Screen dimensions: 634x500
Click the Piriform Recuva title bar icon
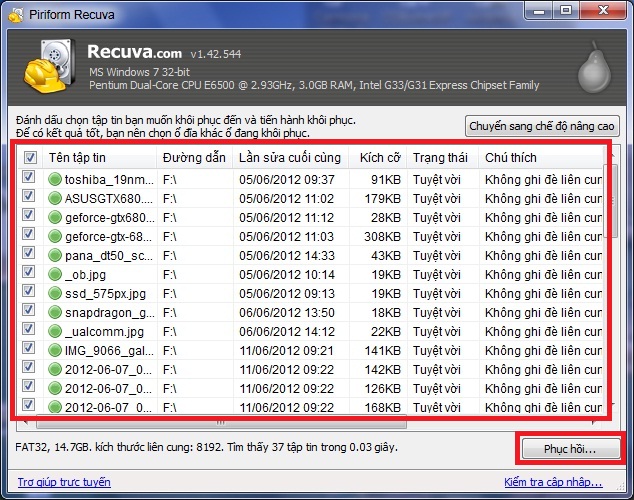16,15
